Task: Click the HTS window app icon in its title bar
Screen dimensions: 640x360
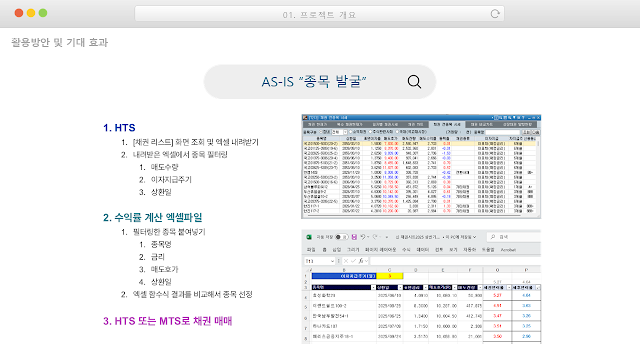Action: (x=304, y=118)
